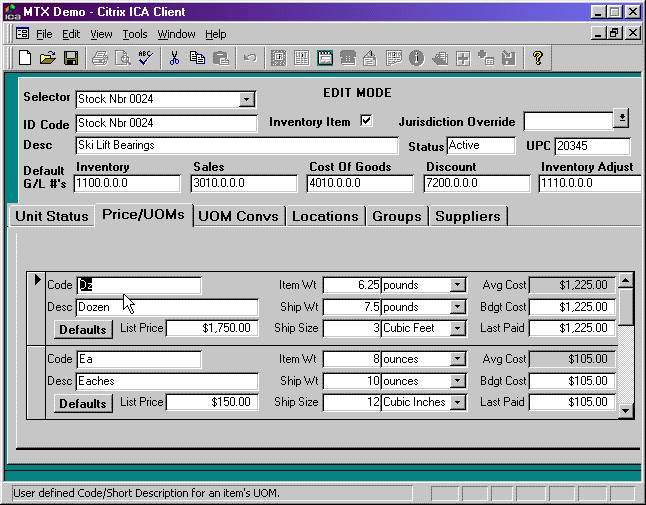Click the Print Preview magnifier icon
The height and width of the screenshot is (505, 646).
(x=122, y=58)
